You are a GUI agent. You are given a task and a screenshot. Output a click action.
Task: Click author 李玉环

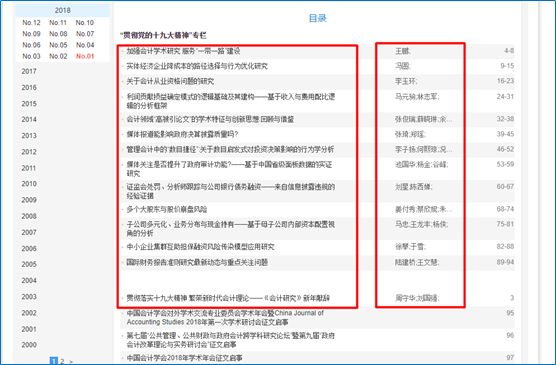click(406, 81)
